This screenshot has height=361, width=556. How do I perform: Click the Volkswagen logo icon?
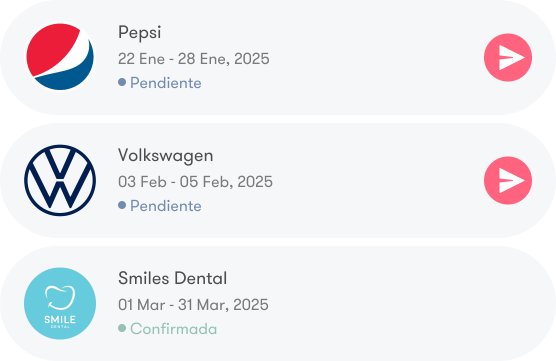[60, 180]
